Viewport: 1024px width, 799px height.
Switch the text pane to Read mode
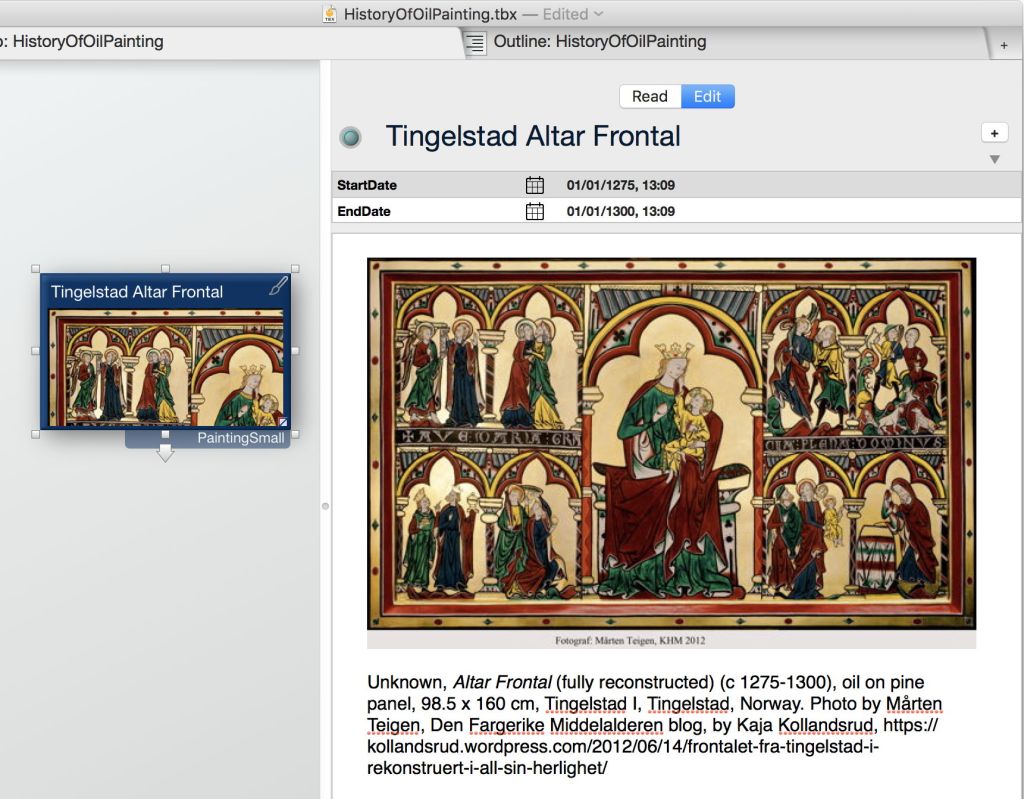point(649,96)
